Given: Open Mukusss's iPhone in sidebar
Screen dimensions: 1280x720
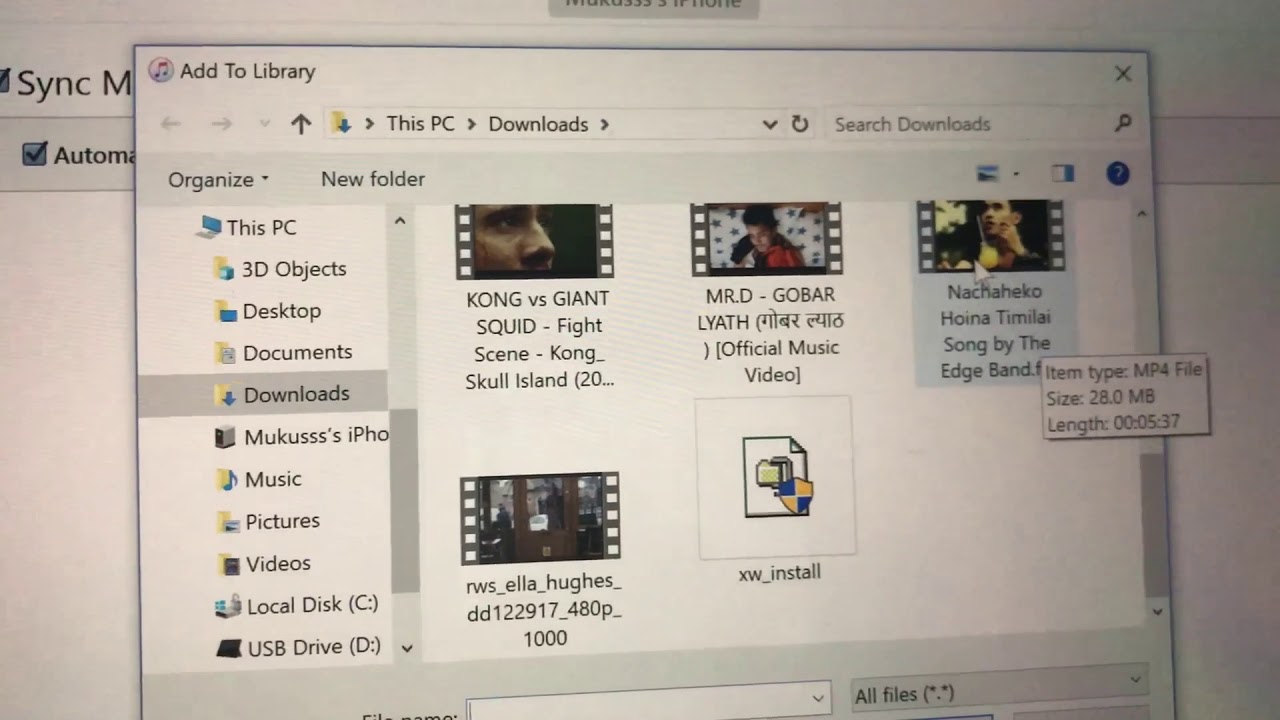Looking at the screenshot, I should coord(315,436).
